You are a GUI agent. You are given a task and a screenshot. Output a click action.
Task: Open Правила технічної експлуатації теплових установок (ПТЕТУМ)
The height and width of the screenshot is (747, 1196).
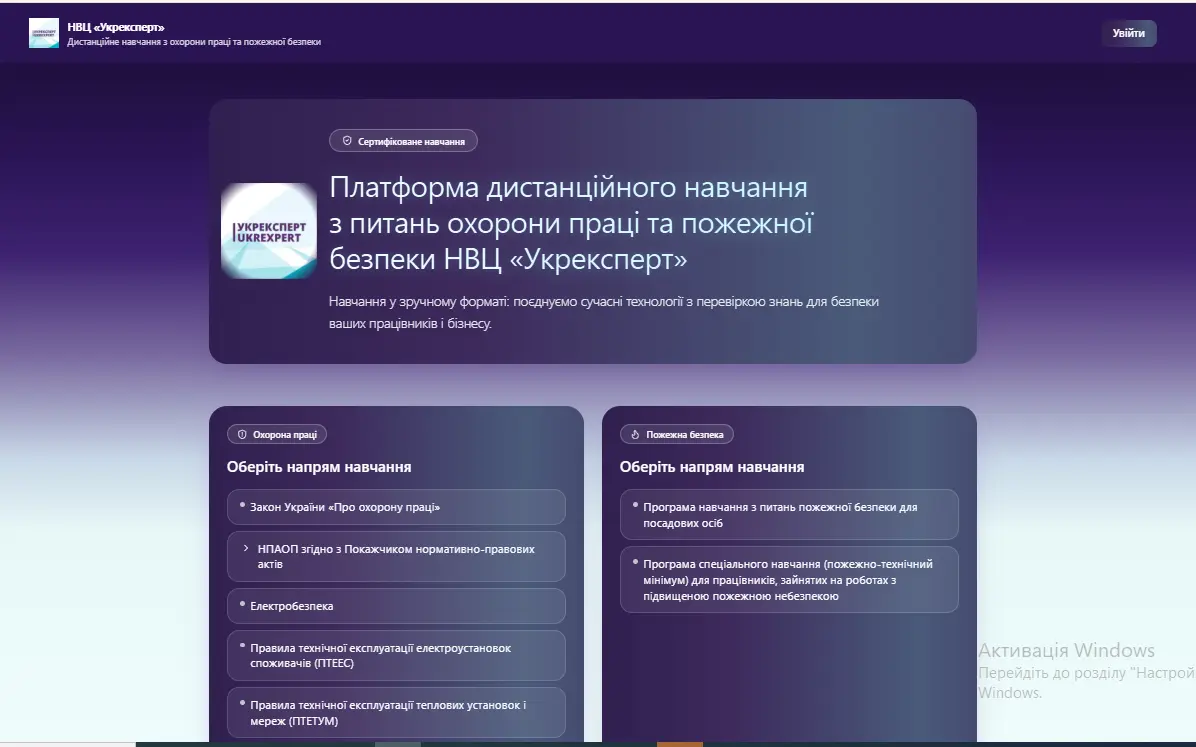(396, 713)
